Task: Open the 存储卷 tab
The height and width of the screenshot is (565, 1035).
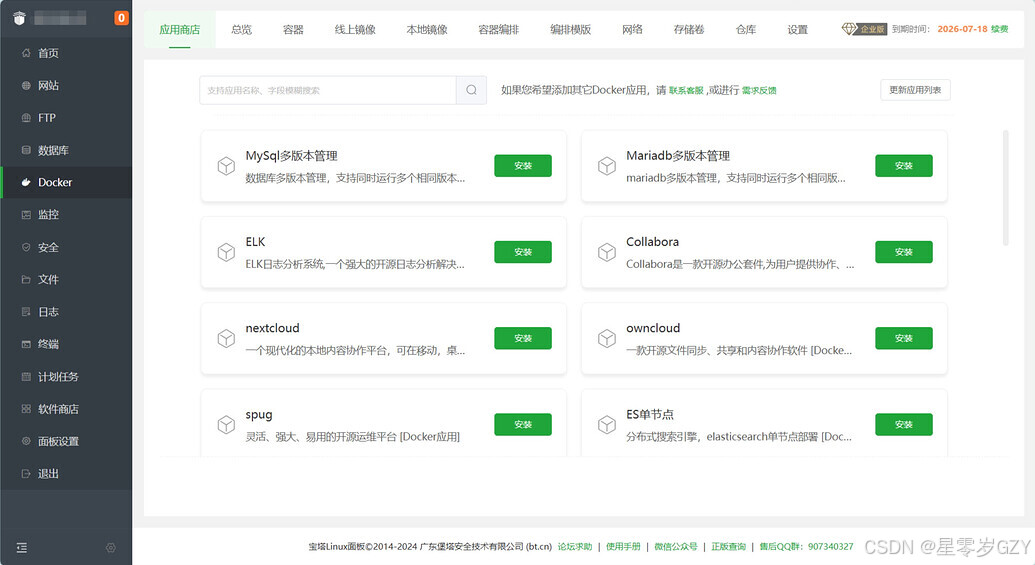Action: point(689,29)
